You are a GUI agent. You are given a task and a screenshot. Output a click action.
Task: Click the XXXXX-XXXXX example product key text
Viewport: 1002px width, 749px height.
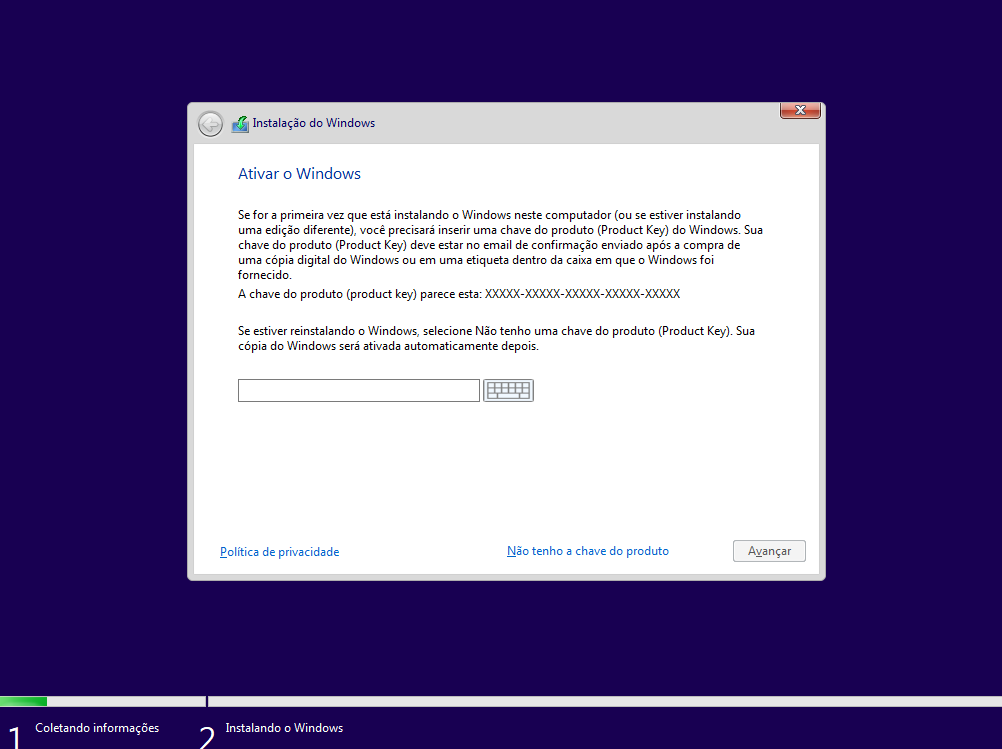[x=582, y=294]
